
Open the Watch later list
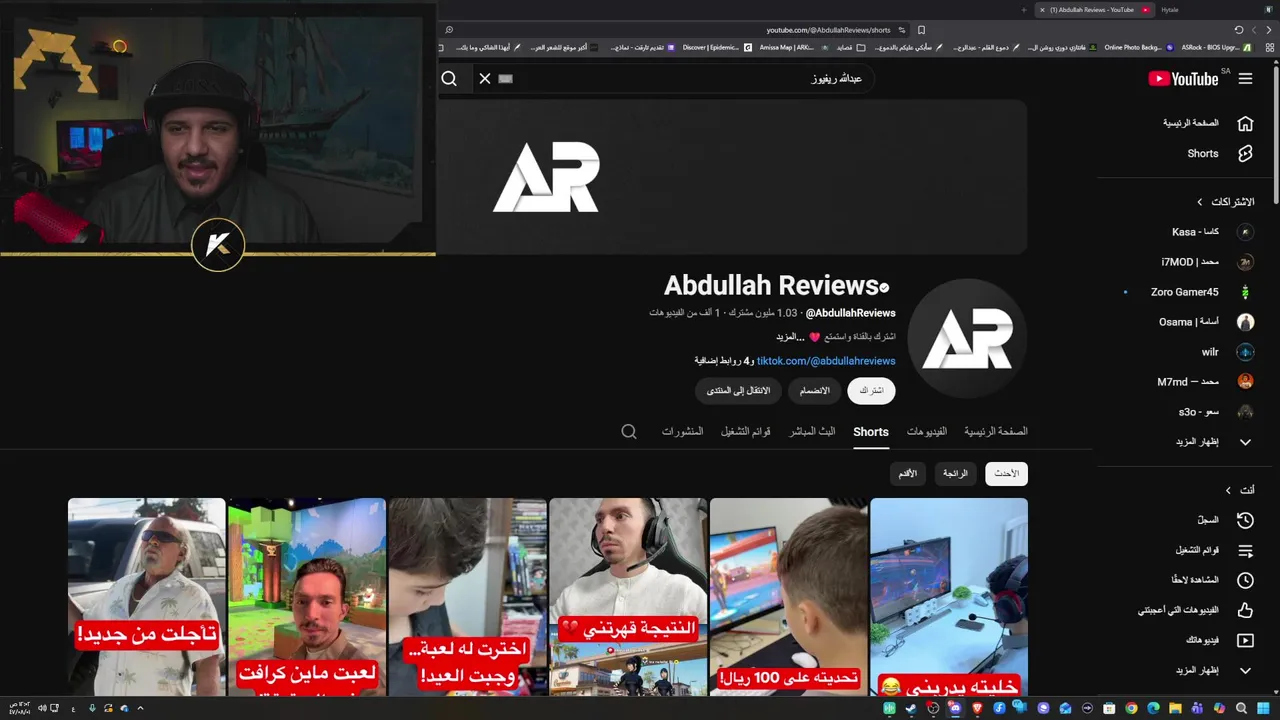coord(1212,580)
